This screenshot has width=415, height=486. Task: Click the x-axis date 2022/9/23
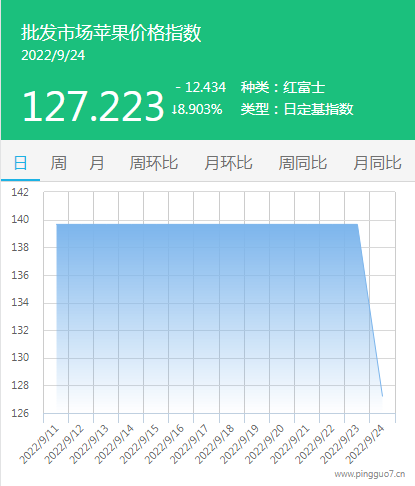340,445
